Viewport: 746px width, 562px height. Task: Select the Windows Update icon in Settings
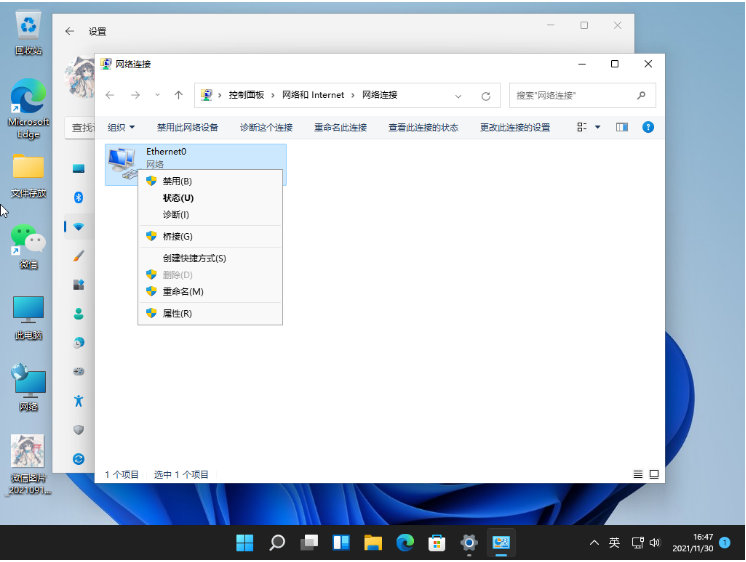(x=79, y=459)
